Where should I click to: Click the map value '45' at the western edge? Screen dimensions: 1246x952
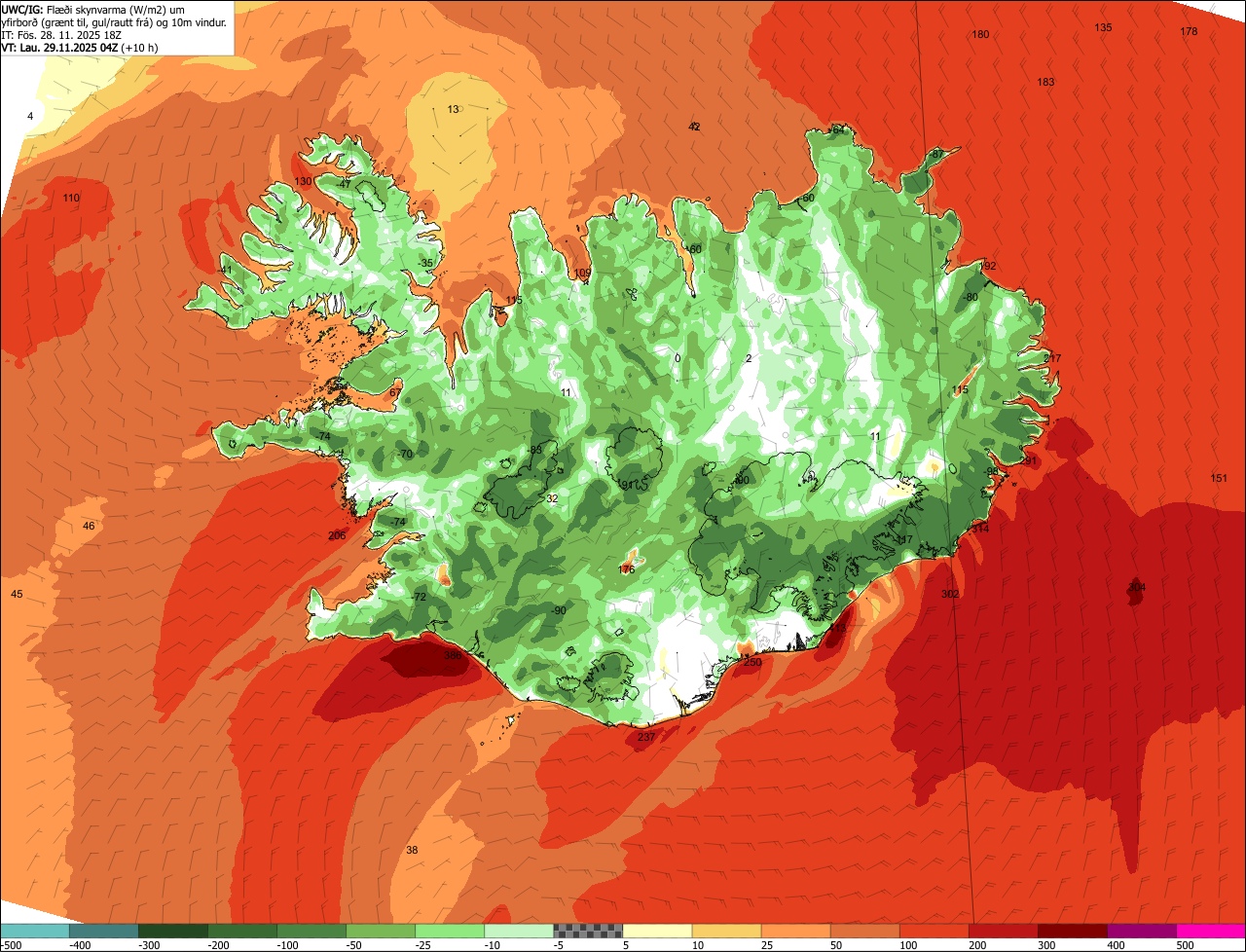point(17,594)
